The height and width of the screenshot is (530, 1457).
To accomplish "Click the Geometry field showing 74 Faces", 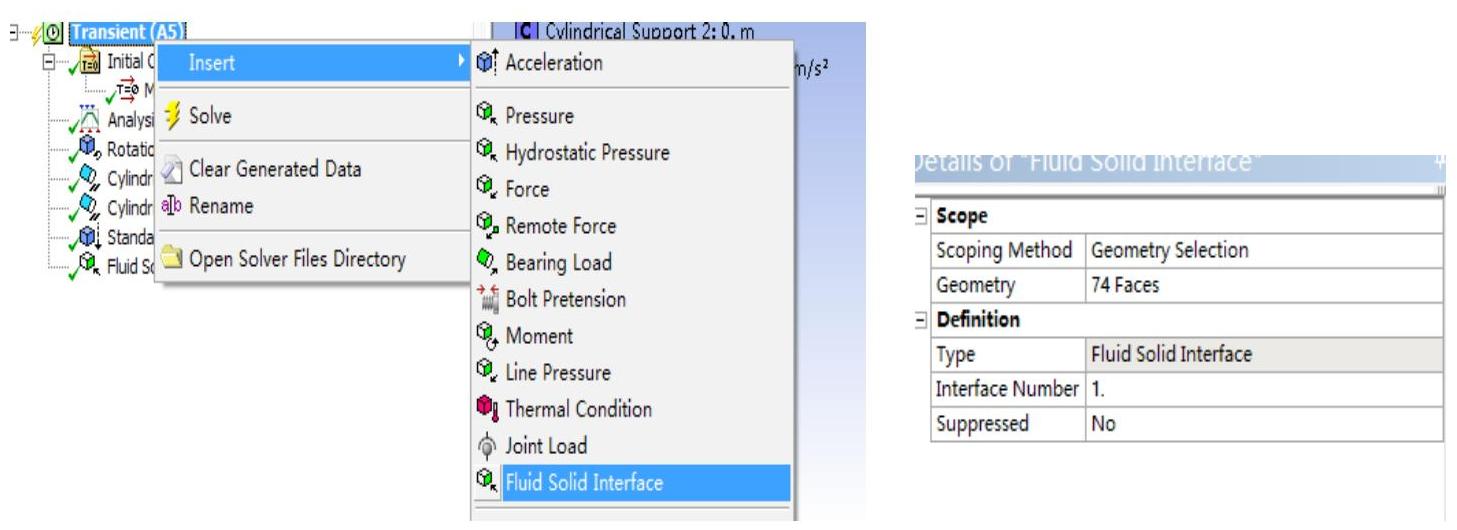I will 1264,285.
